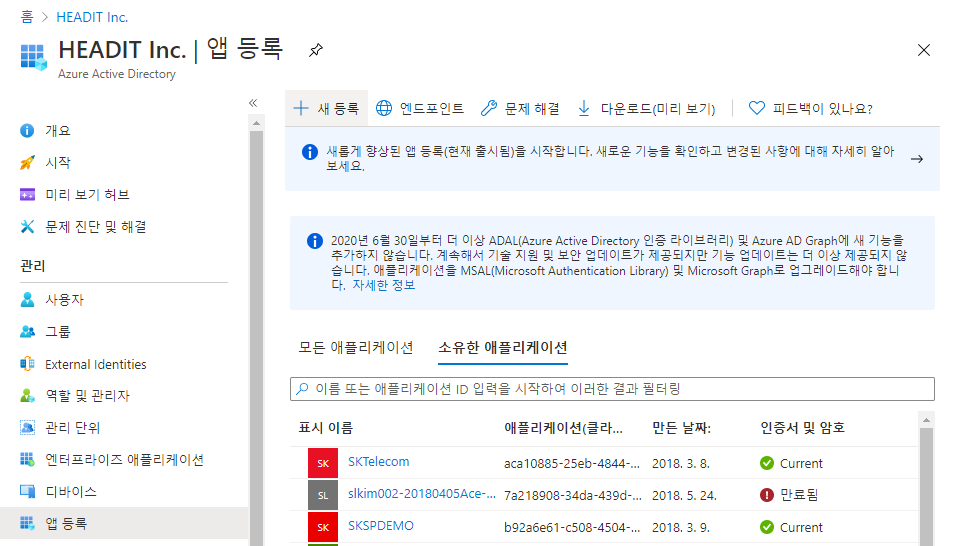Click wrench icon for 문제 진단 및 해결
The height and width of the screenshot is (546, 958).
click(x=27, y=227)
